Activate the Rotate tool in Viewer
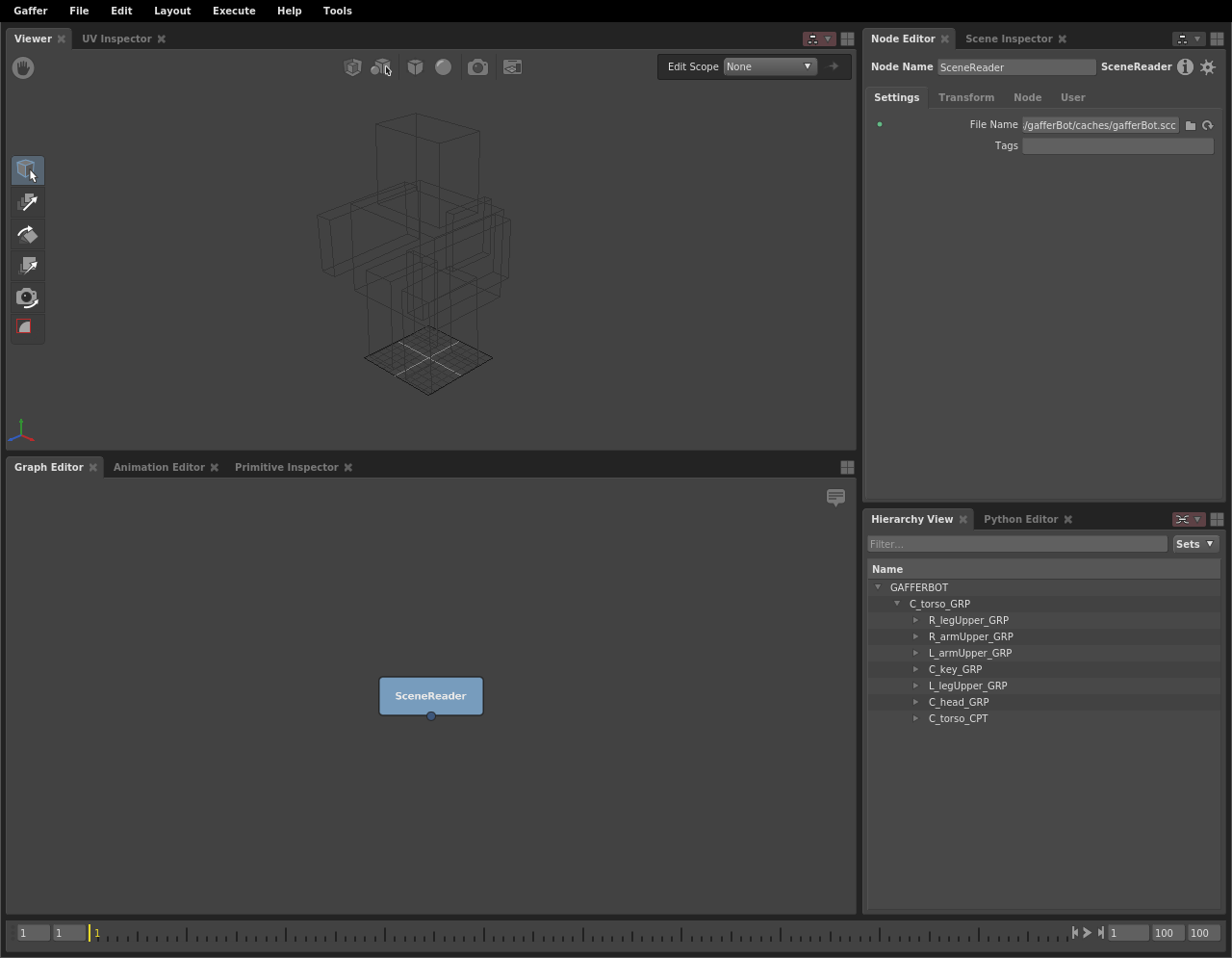 point(28,234)
